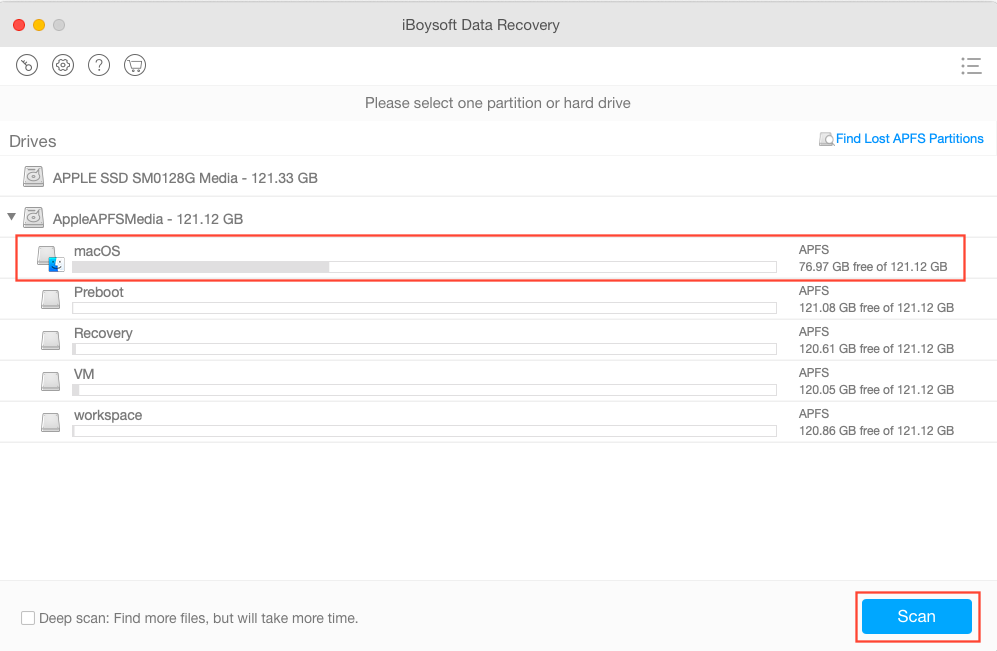
Task: Click the disk recovery icon in toolbar
Action: click(27, 65)
